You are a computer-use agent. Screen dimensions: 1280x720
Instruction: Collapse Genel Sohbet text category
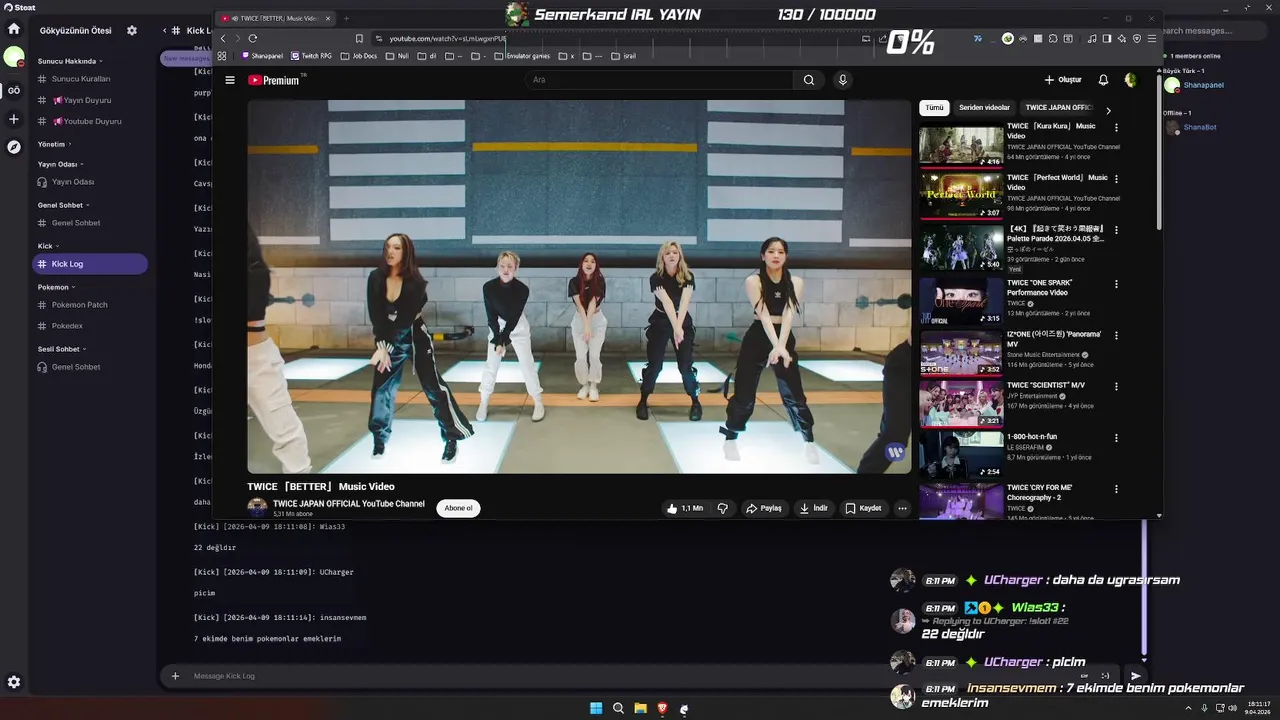[x=63, y=205]
